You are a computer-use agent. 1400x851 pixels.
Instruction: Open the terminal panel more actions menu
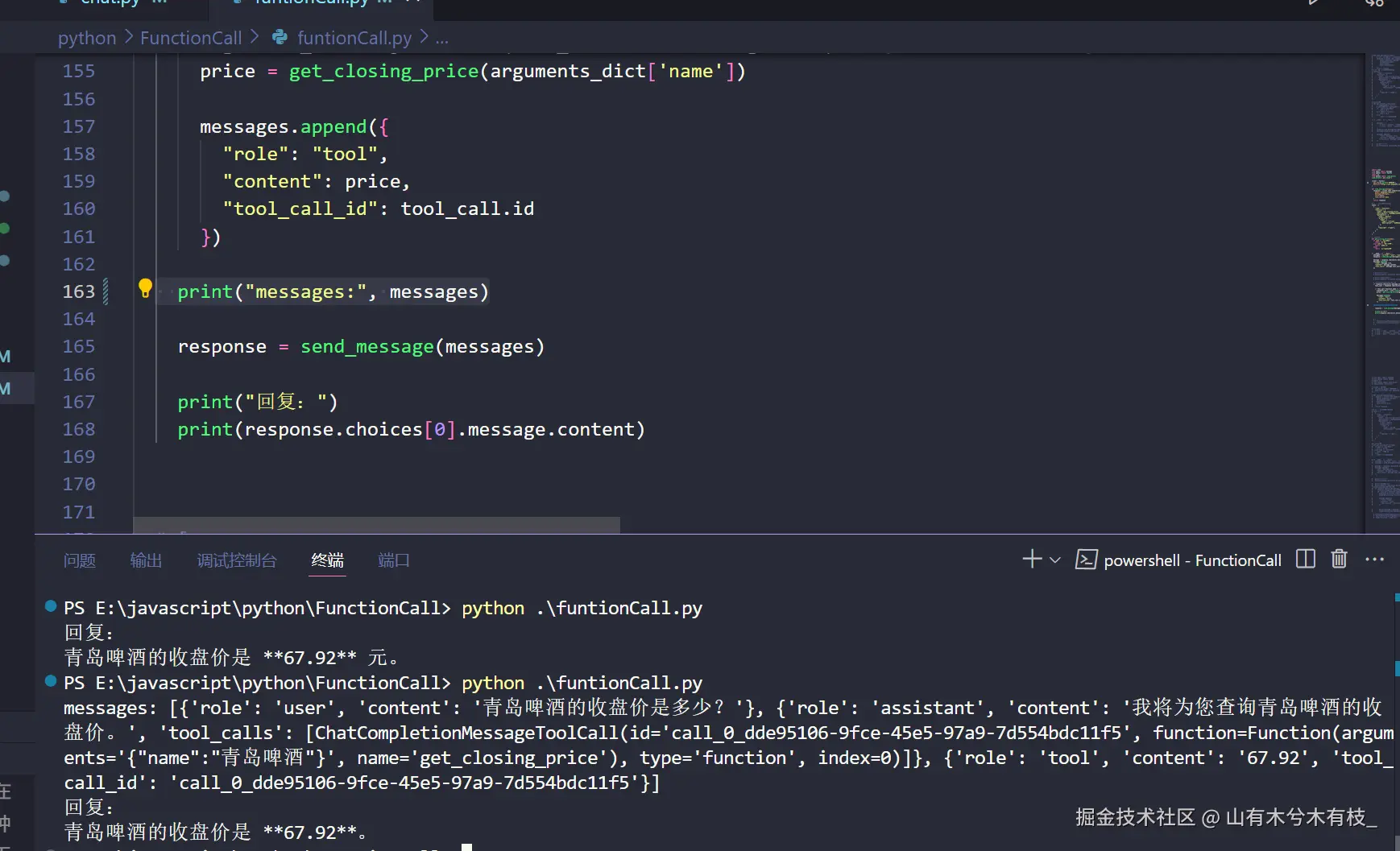coord(1375,560)
